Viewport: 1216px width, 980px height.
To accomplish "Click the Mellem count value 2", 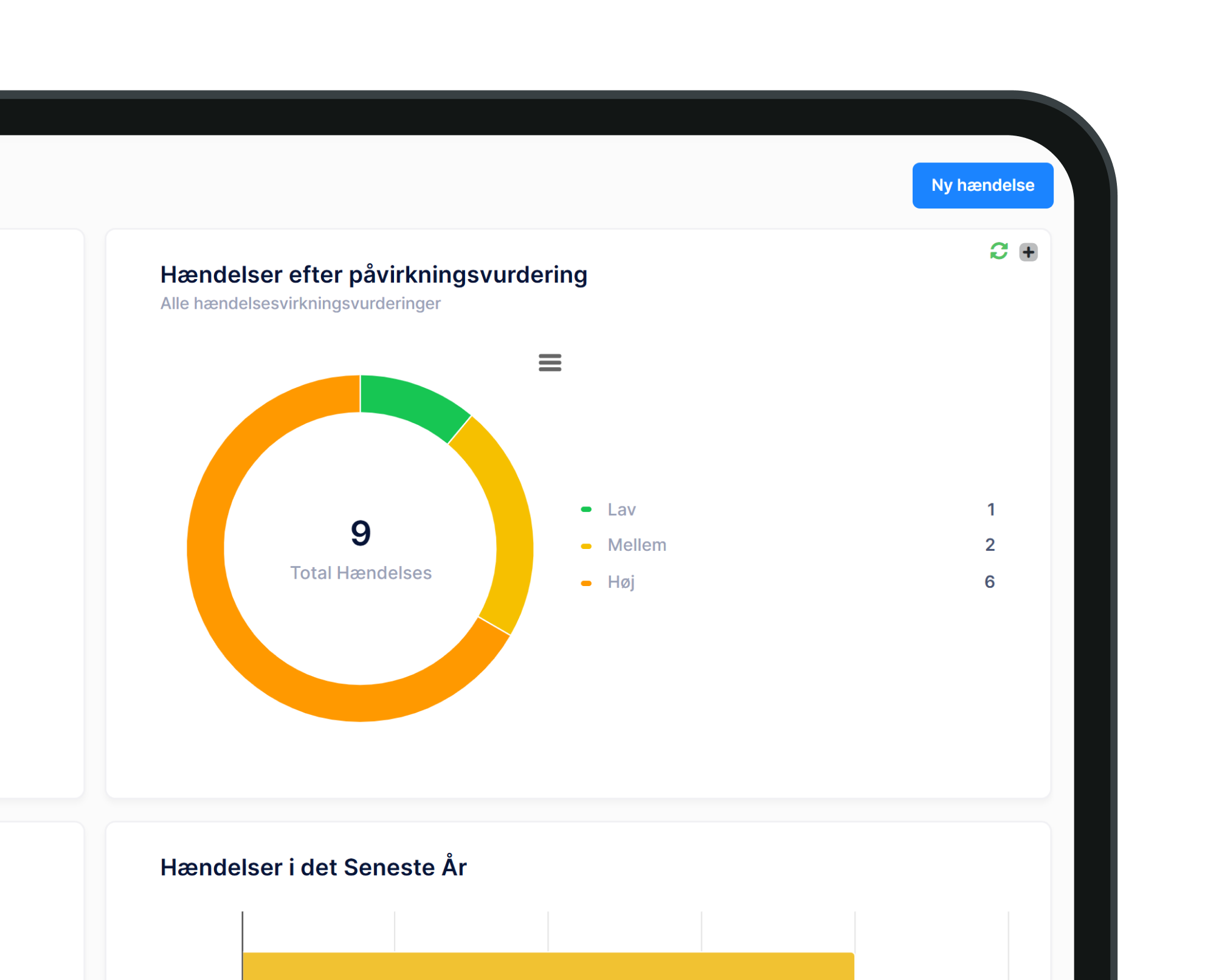I will (990, 545).
